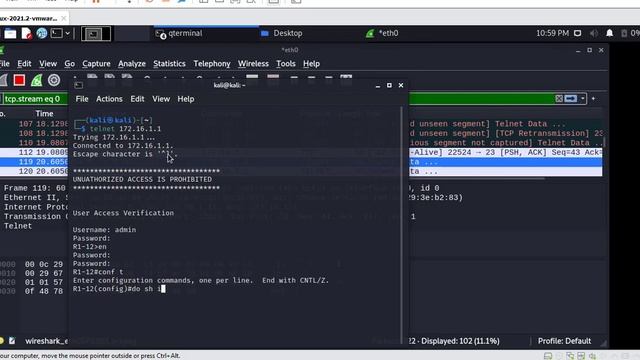The width and height of the screenshot is (640, 360).
Task: Open terminal Edit menu
Action: pyautogui.click(x=137, y=99)
